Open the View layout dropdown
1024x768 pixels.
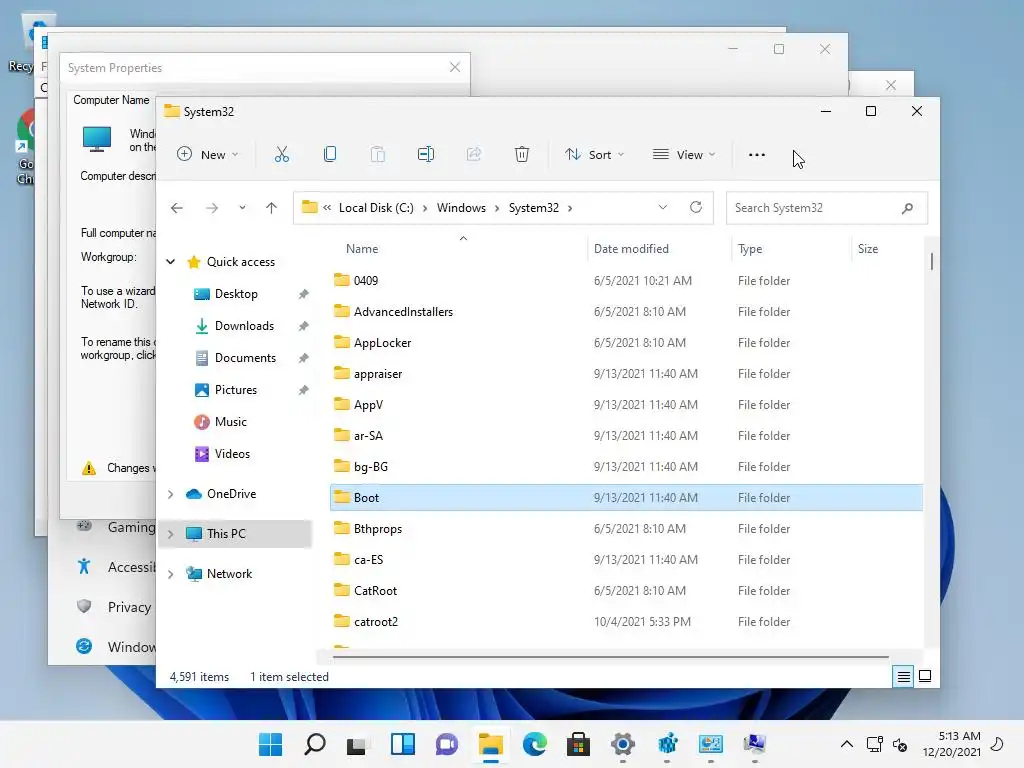pyautogui.click(x=683, y=155)
